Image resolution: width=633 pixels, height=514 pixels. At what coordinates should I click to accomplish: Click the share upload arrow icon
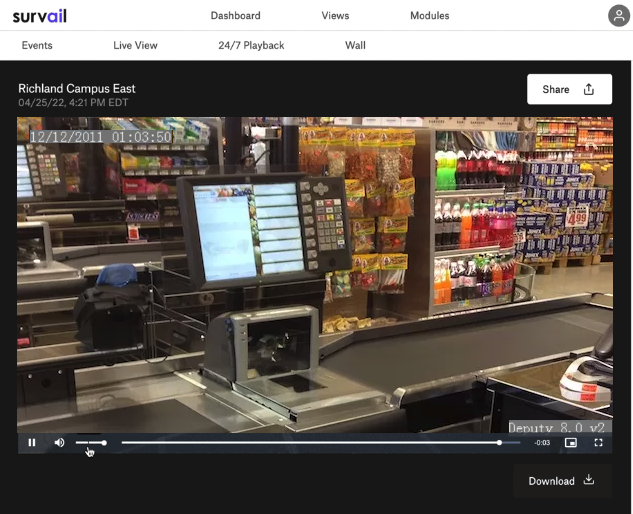(x=589, y=89)
